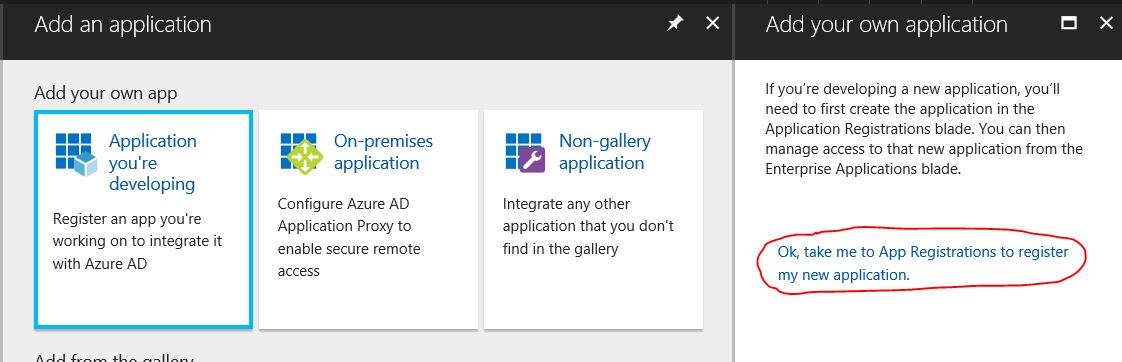The image size is (1122, 362).
Task: Choose the Non-gallery application title link
Action: [x=605, y=152]
